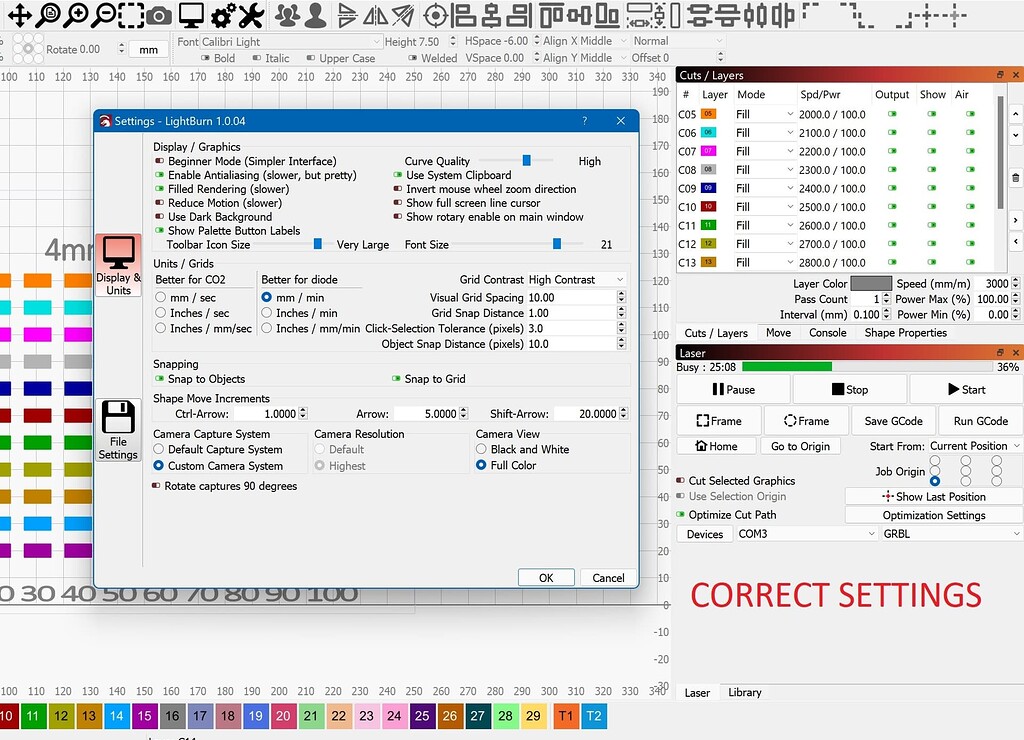1024x740 pixels.
Task: Open Mode dropdown for layer C05
Action: [x=764, y=114]
